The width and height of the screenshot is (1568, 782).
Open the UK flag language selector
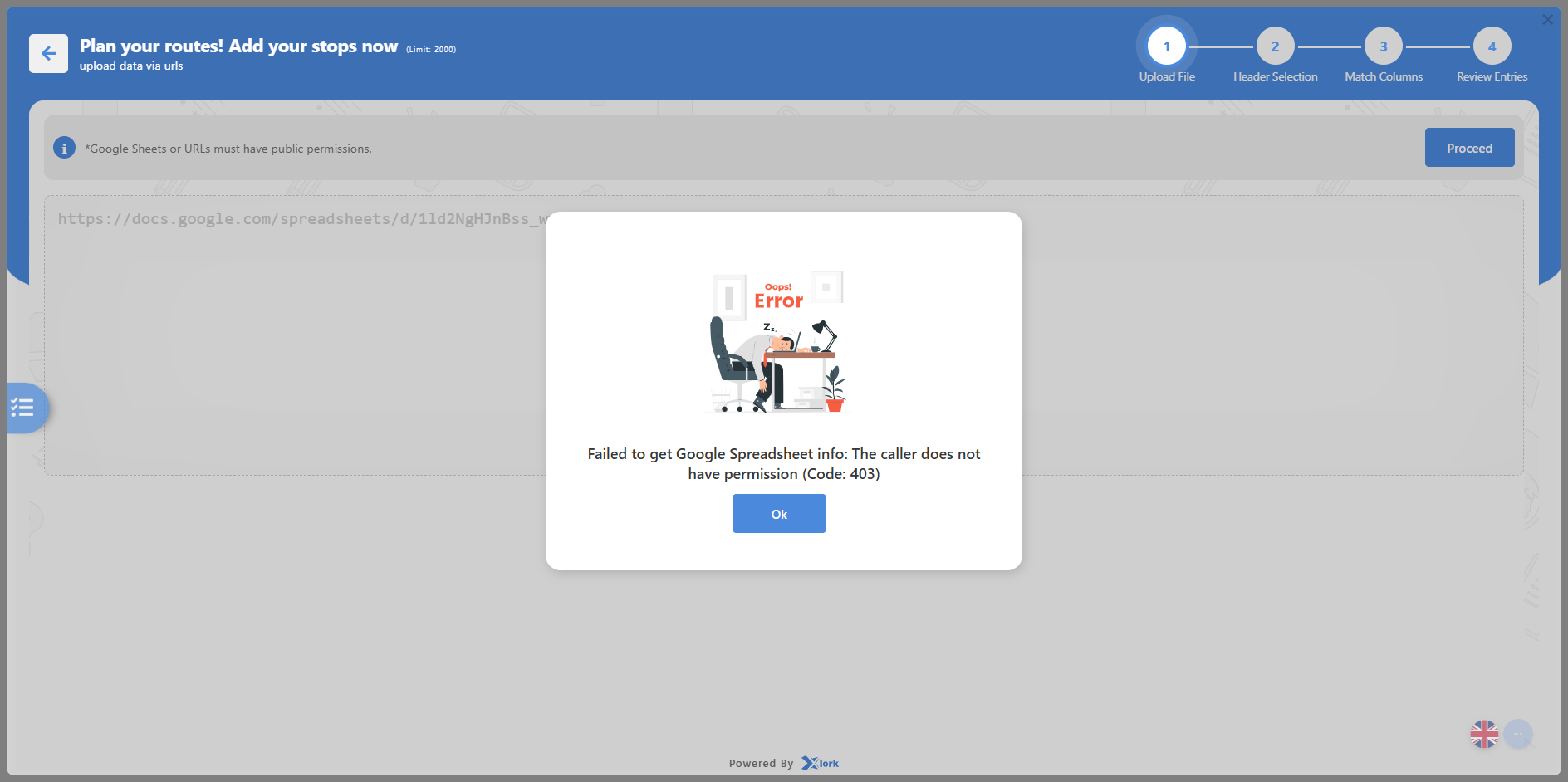(1483, 734)
